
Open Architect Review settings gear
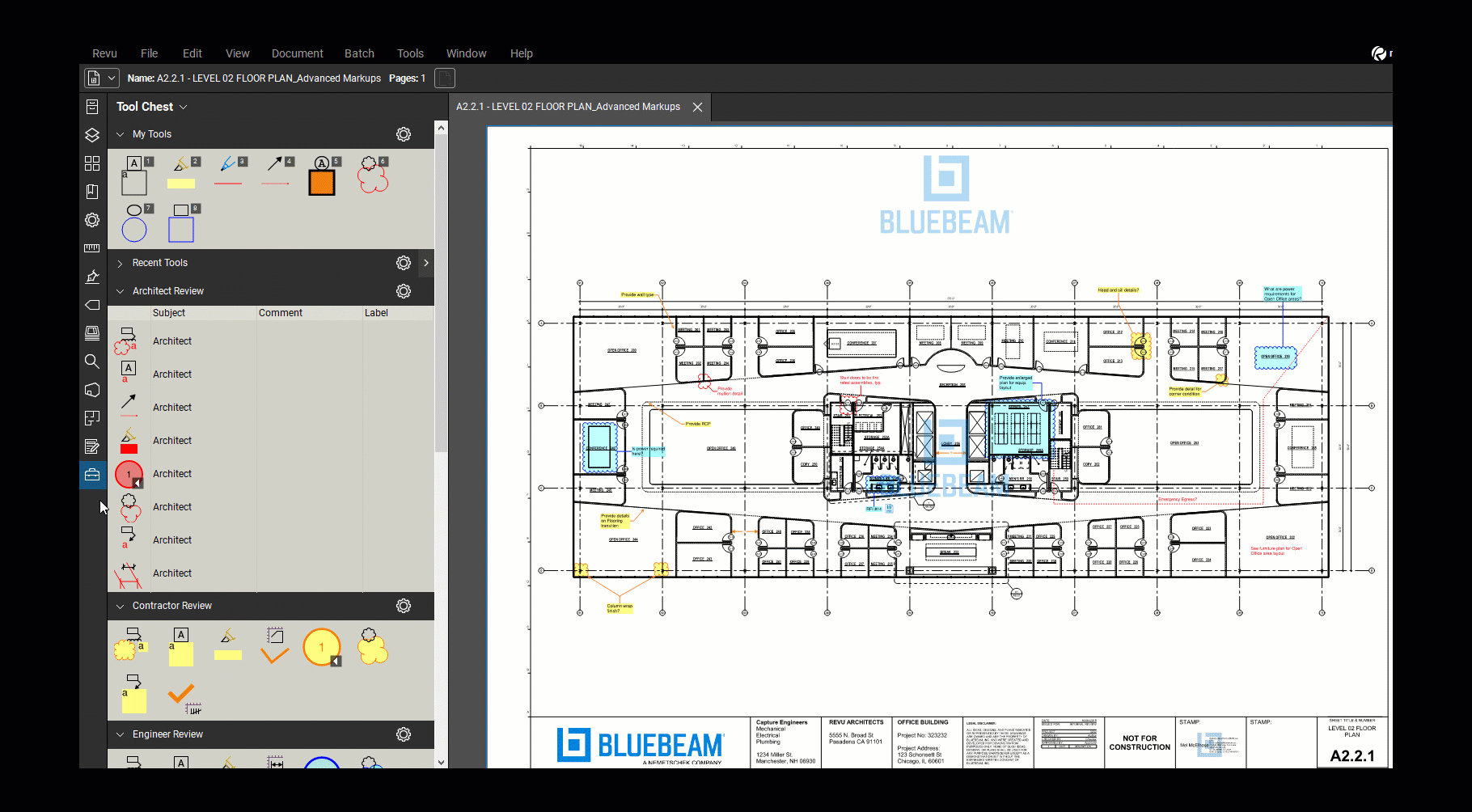coord(404,290)
